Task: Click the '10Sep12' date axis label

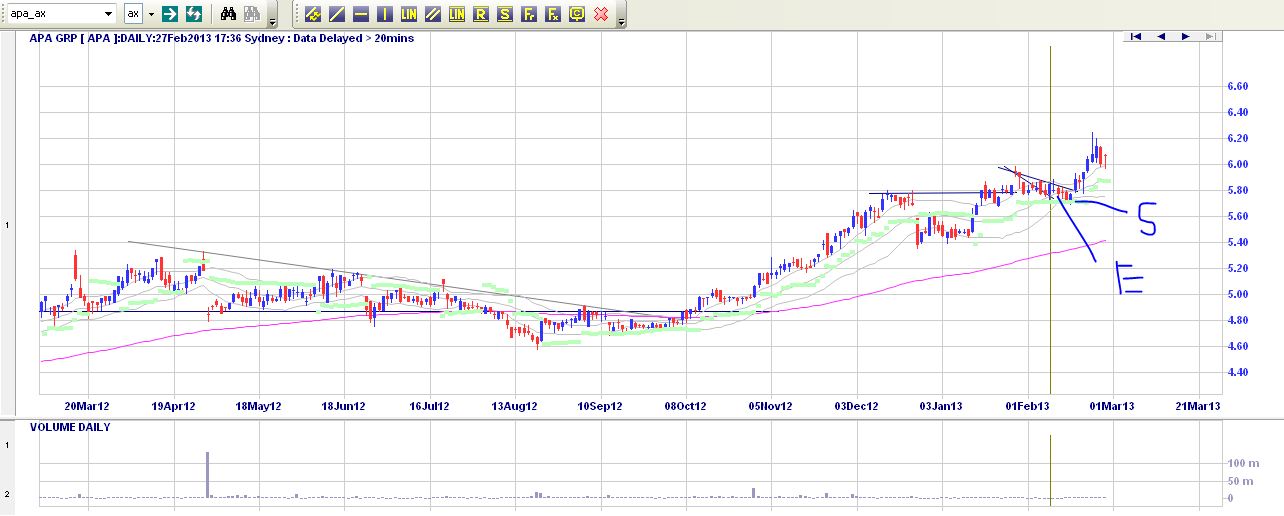Action: 601,406
